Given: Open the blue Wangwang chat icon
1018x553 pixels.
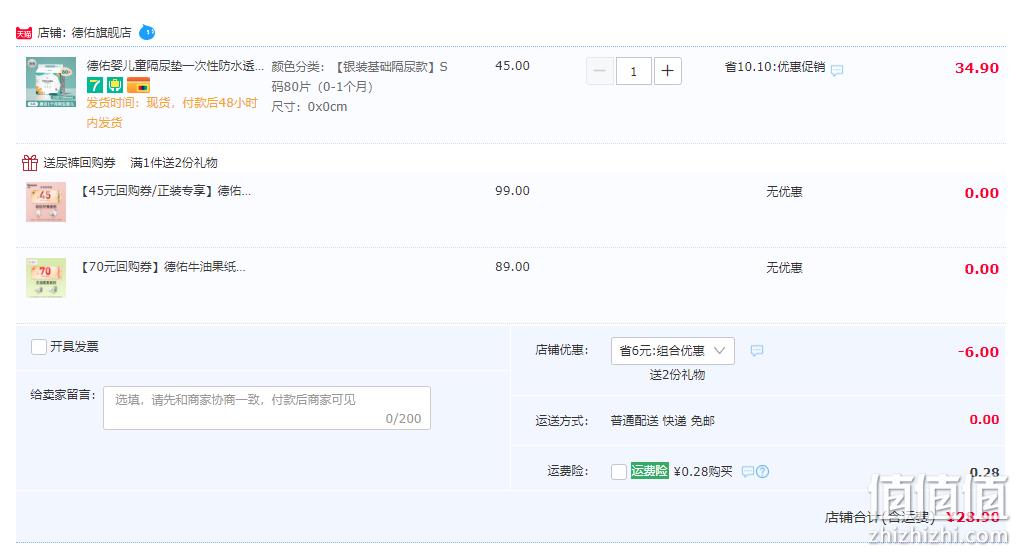Looking at the screenshot, I should click(x=147, y=32).
